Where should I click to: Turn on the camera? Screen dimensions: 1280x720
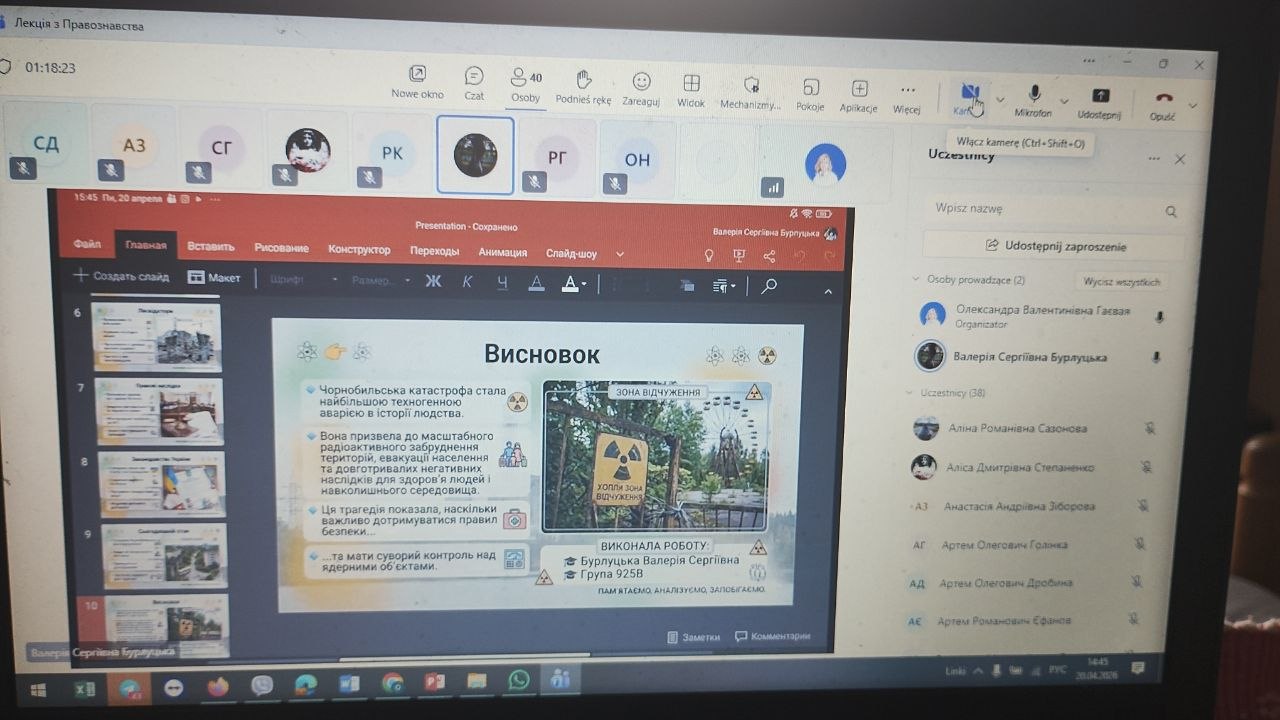click(969, 97)
